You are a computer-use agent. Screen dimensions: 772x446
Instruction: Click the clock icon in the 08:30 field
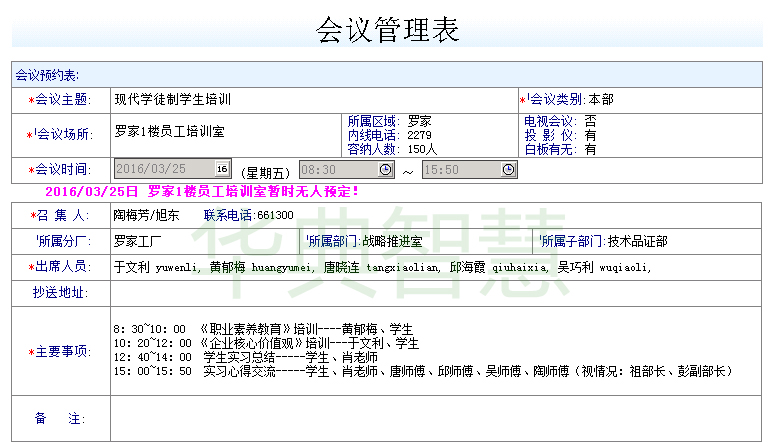386,169
